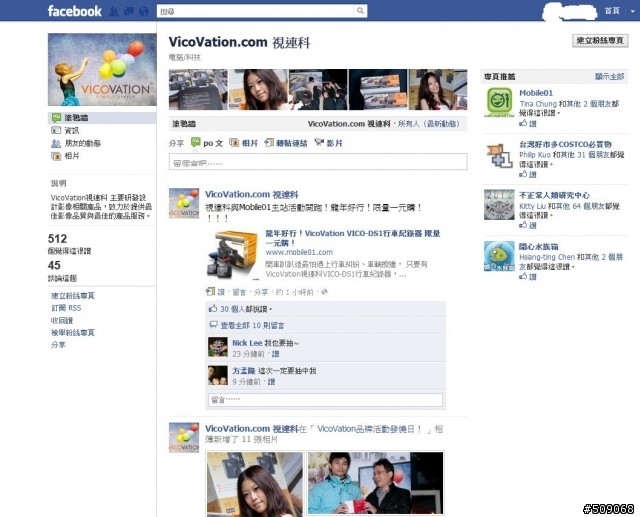Click the 45 talking-about count
This screenshot has width=640, height=517.
pyautogui.click(x=54, y=265)
